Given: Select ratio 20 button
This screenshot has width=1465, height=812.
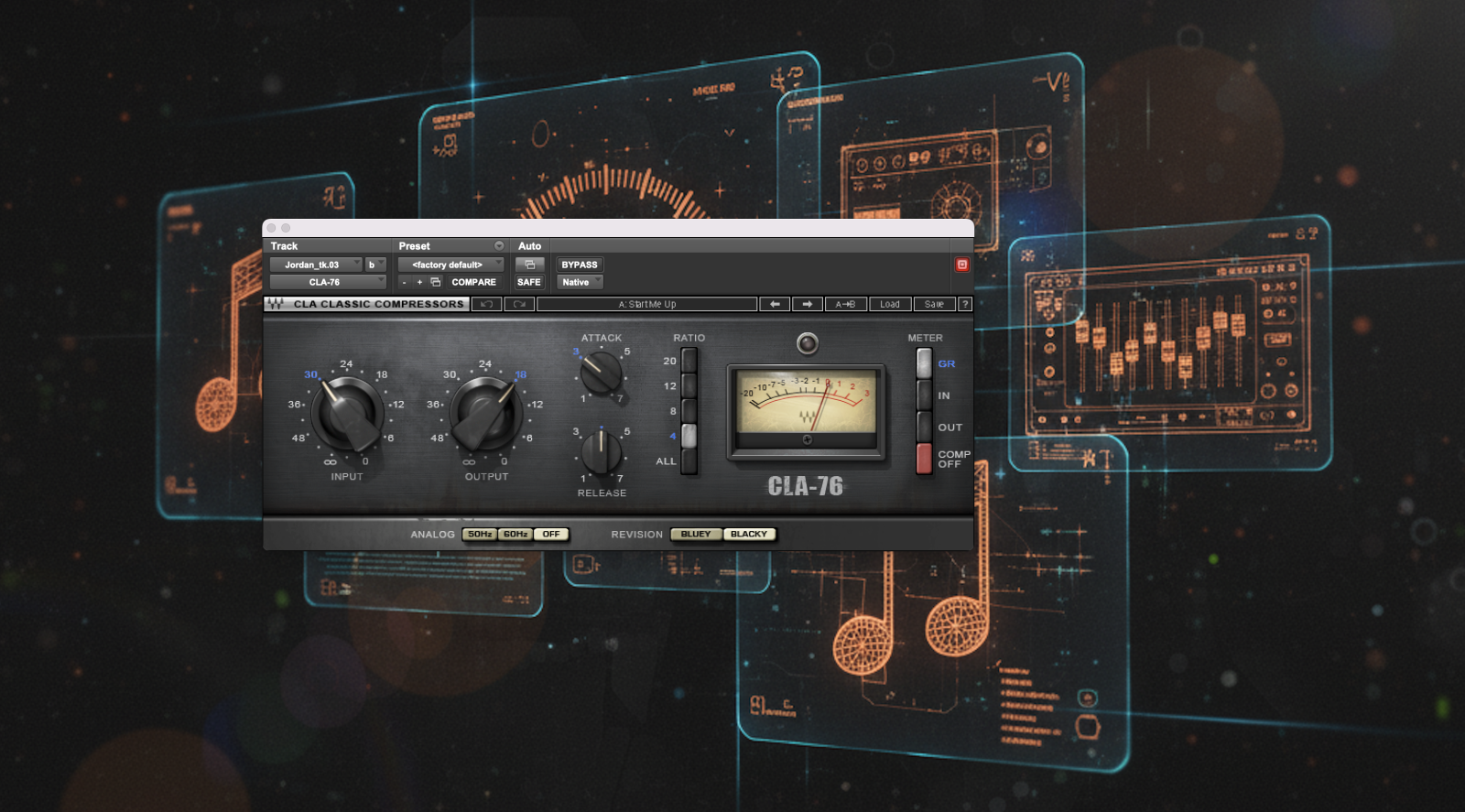Looking at the screenshot, I should point(689,361).
